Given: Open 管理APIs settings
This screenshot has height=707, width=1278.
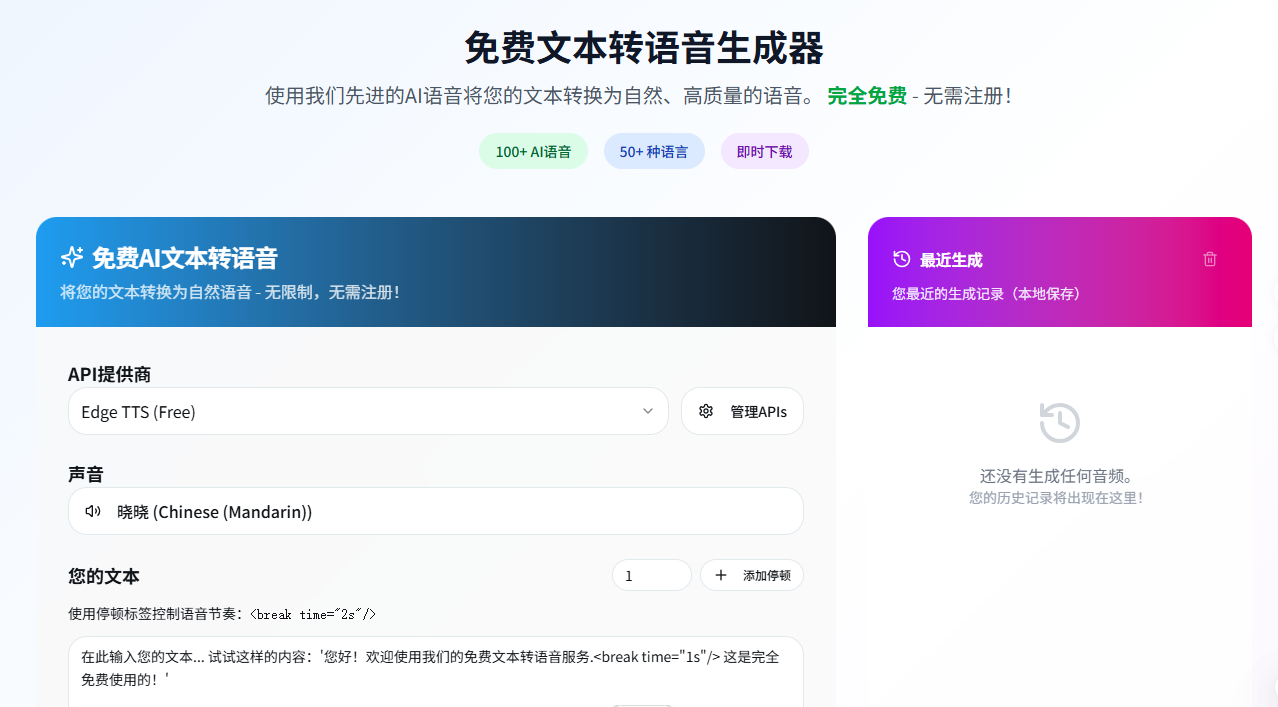Looking at the screenshot, I should [742, 411].
